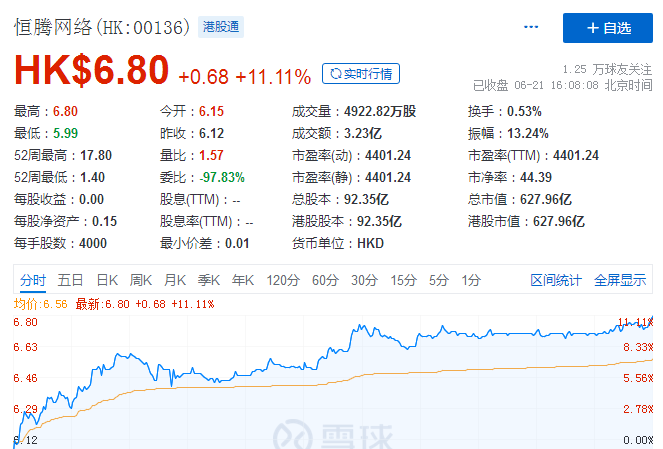Add stock via the + 自选 button
663x449 pixels.
pos(608,28)
